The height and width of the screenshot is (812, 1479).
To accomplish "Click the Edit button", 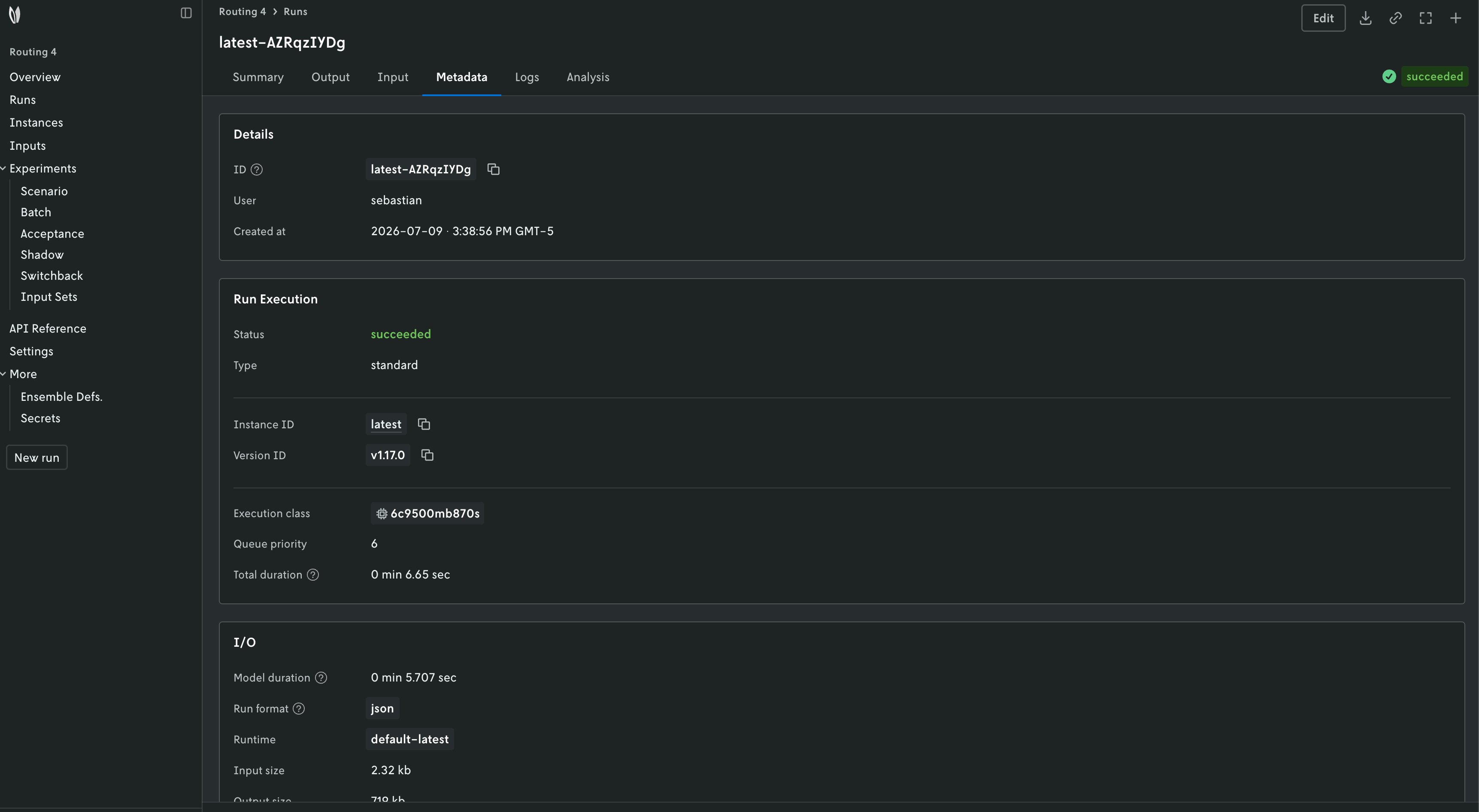I will 1323,18.
